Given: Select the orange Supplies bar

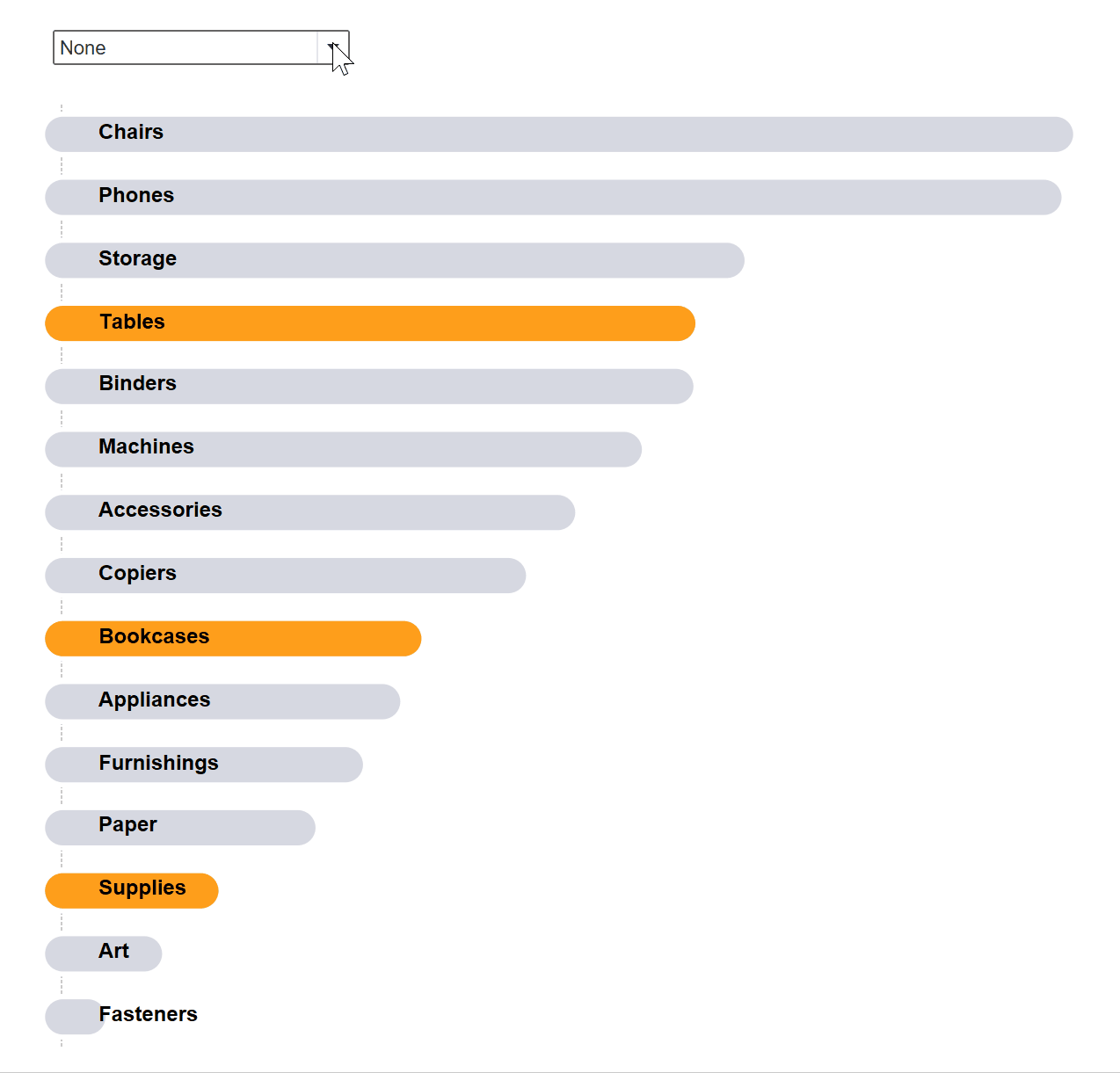Looking at the screenshot, I should tap(132, 891).
